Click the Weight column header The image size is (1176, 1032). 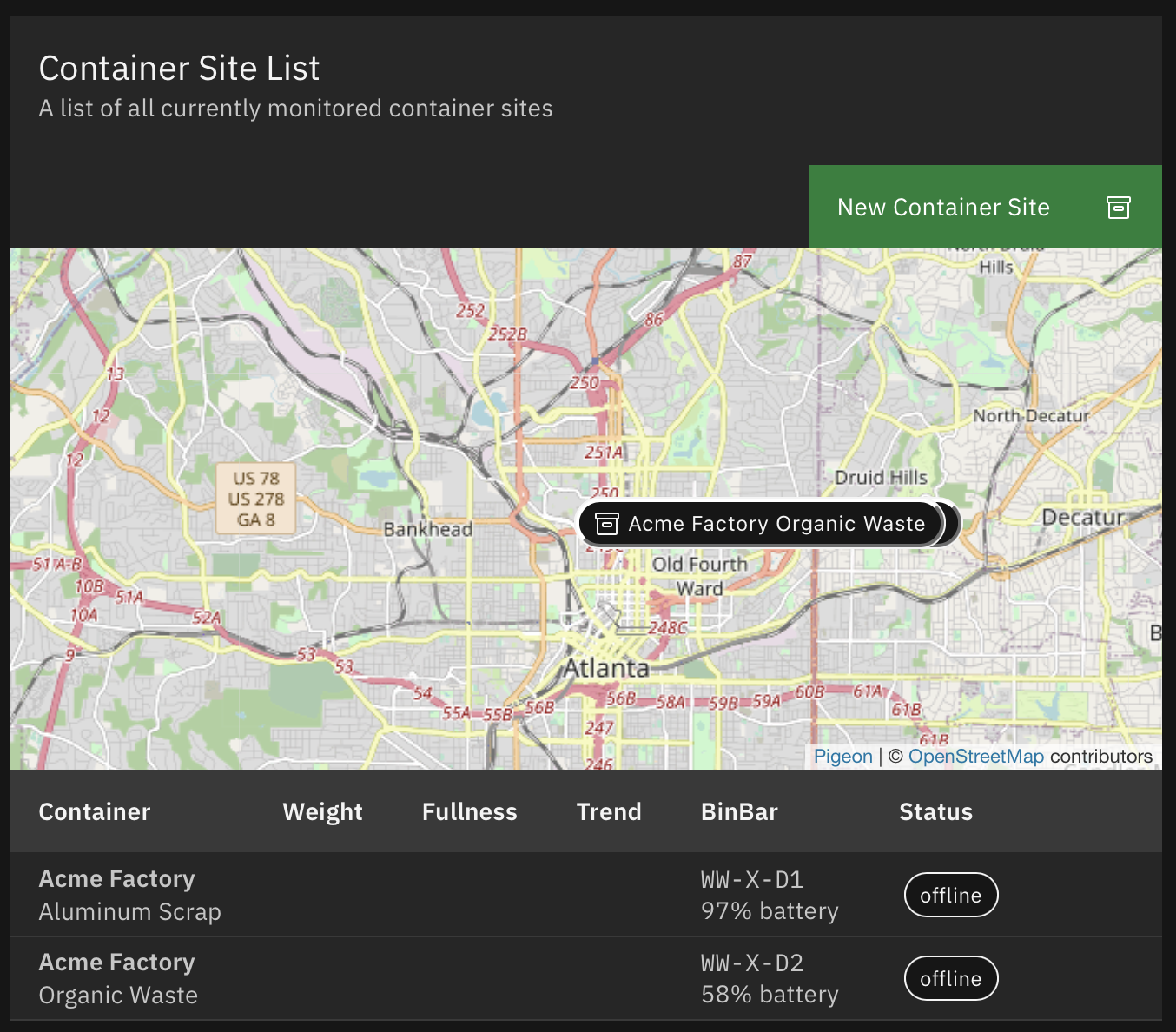pyautogui.click(x=322, y=811)
